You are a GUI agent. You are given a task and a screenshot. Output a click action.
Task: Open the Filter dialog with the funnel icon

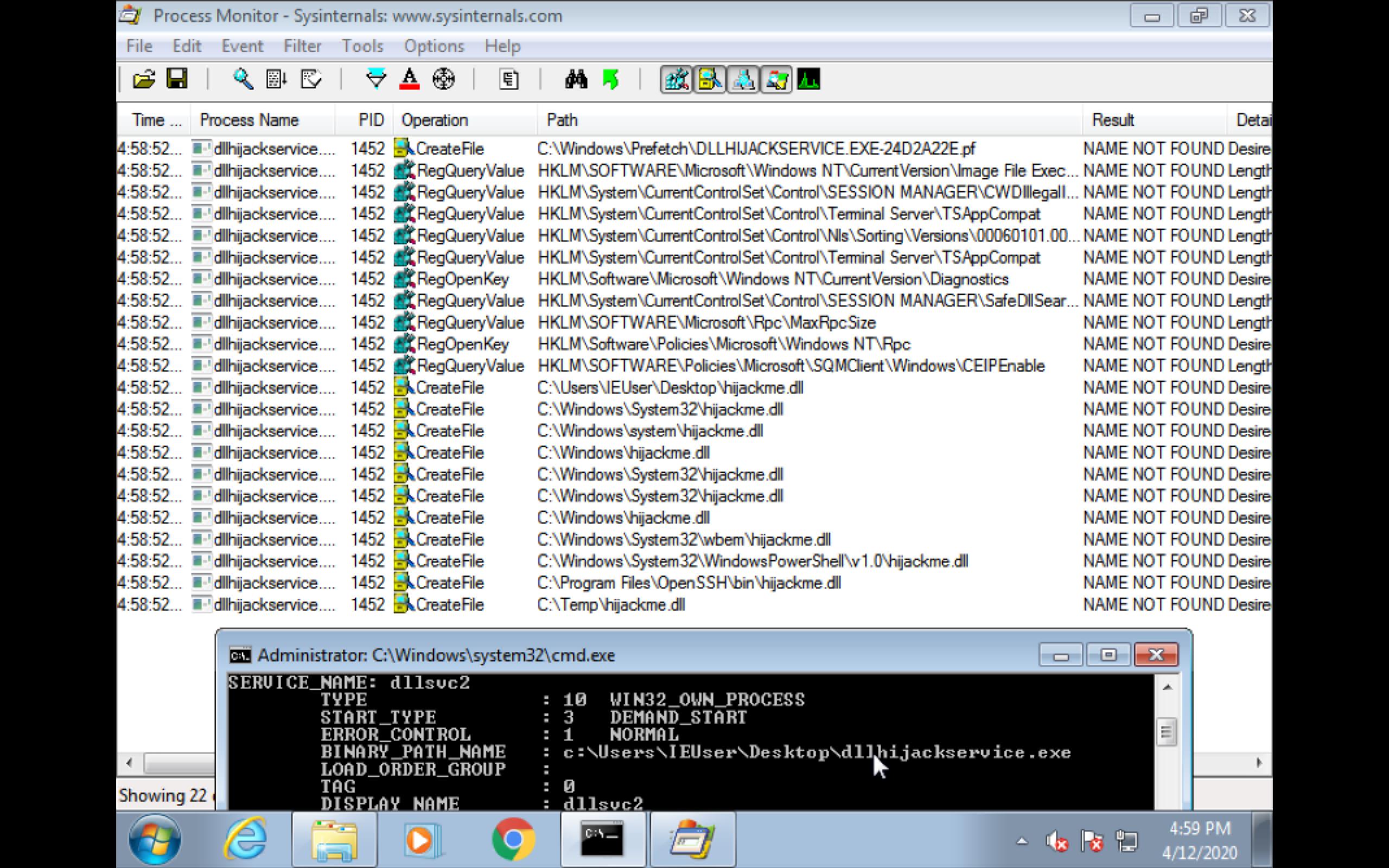point(376,79)
